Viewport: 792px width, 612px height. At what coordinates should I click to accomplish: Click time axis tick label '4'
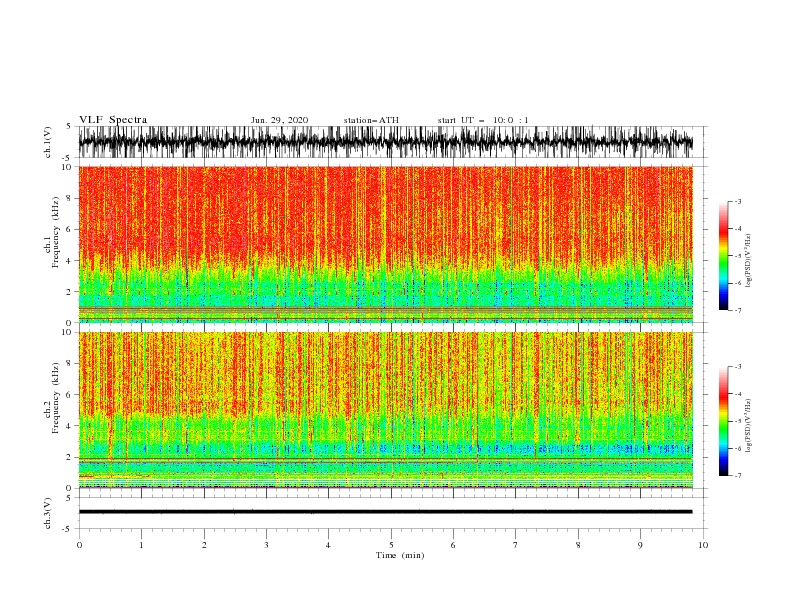[x=328, y=545]
